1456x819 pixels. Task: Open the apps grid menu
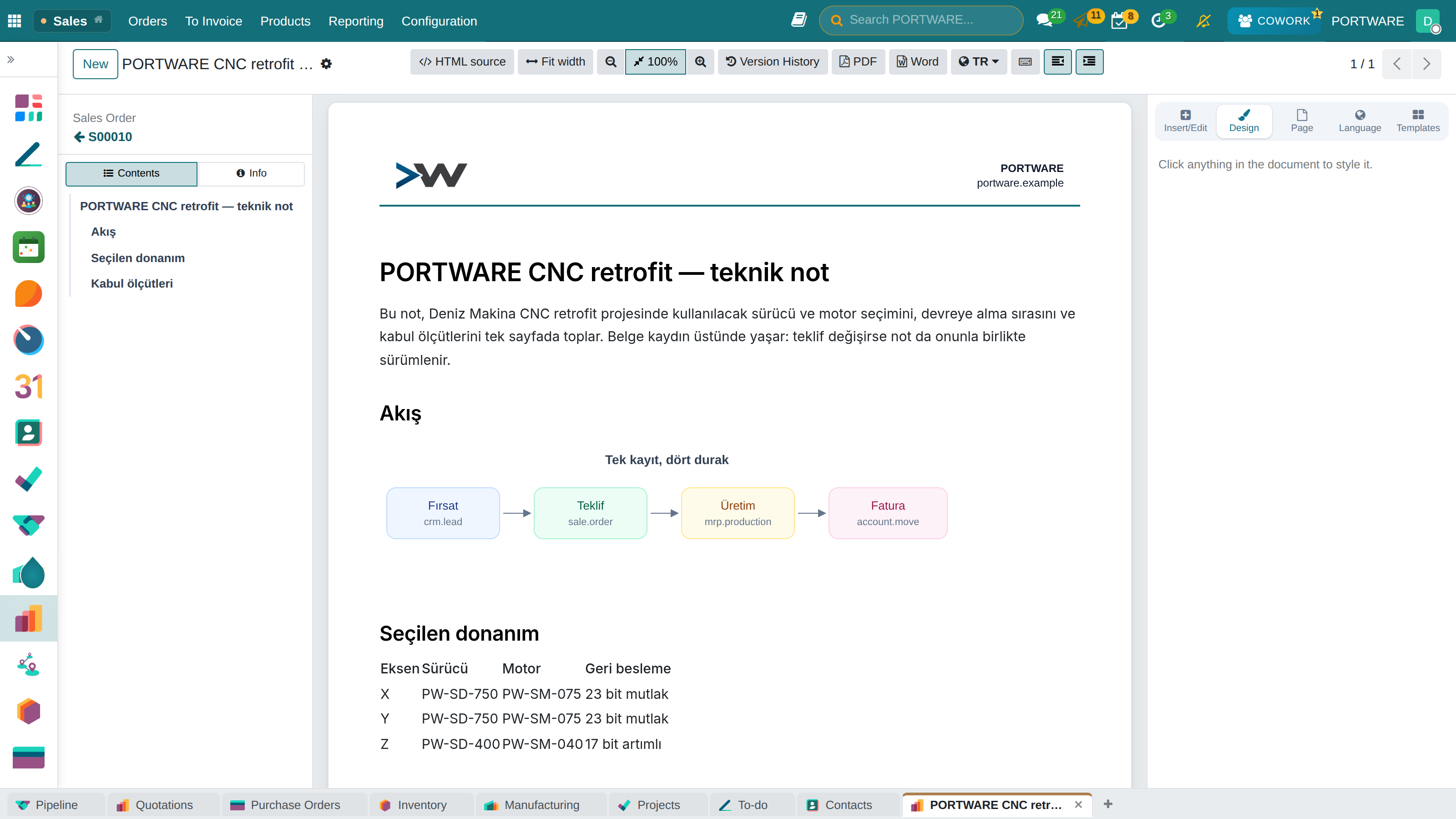click(x=15, y=21)
